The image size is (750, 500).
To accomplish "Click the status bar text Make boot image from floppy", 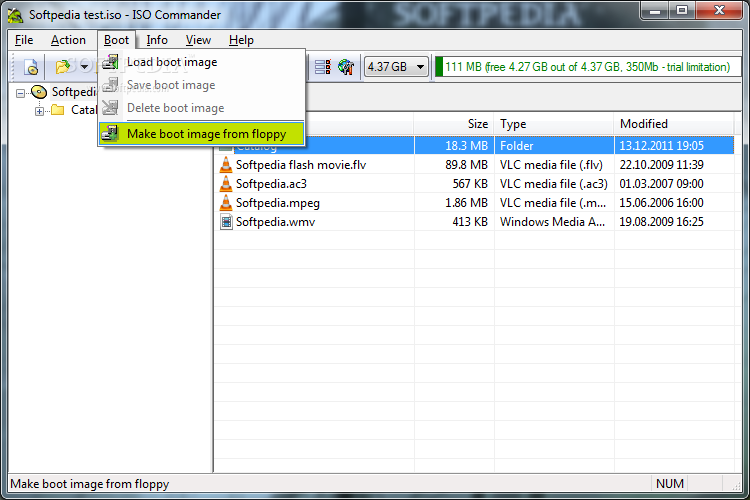I will tap(90, 484).
